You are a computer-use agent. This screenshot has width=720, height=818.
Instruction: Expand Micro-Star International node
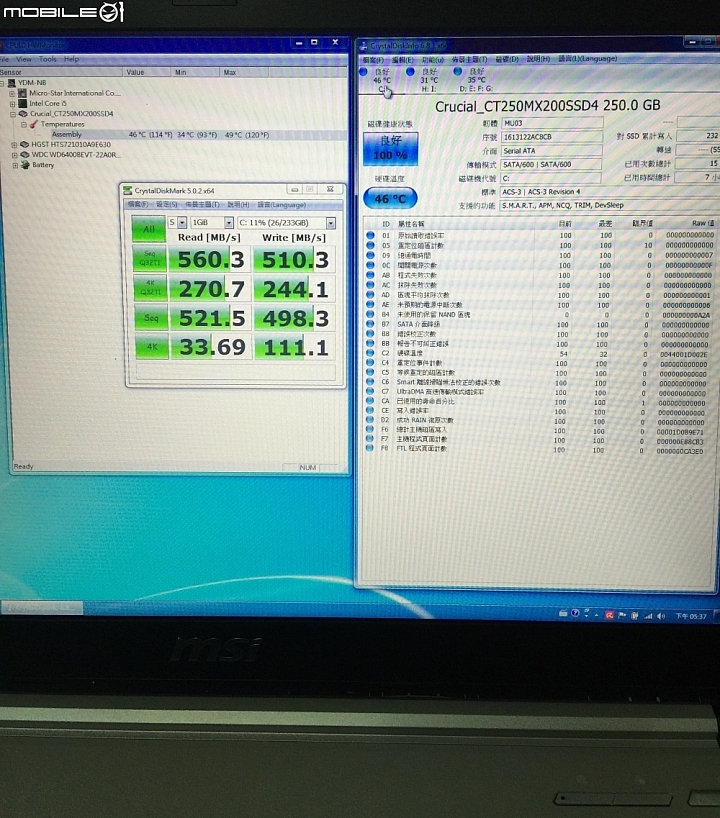[x=11, y=93]
